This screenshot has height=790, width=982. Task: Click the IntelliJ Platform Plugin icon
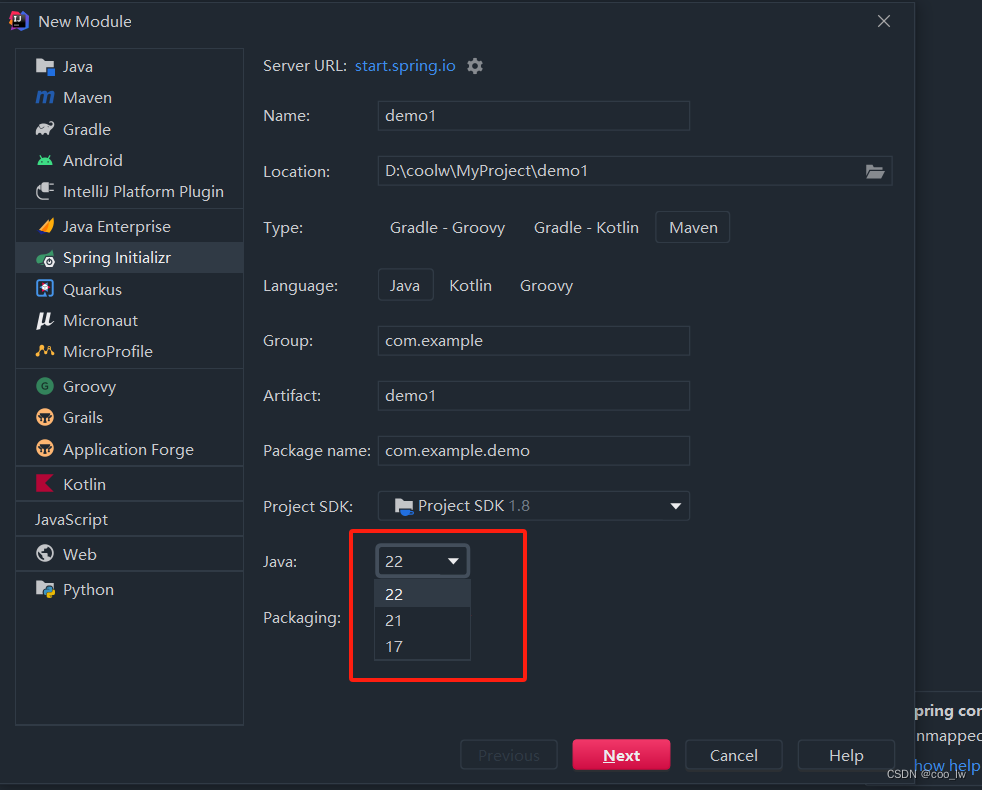[45, 191]
